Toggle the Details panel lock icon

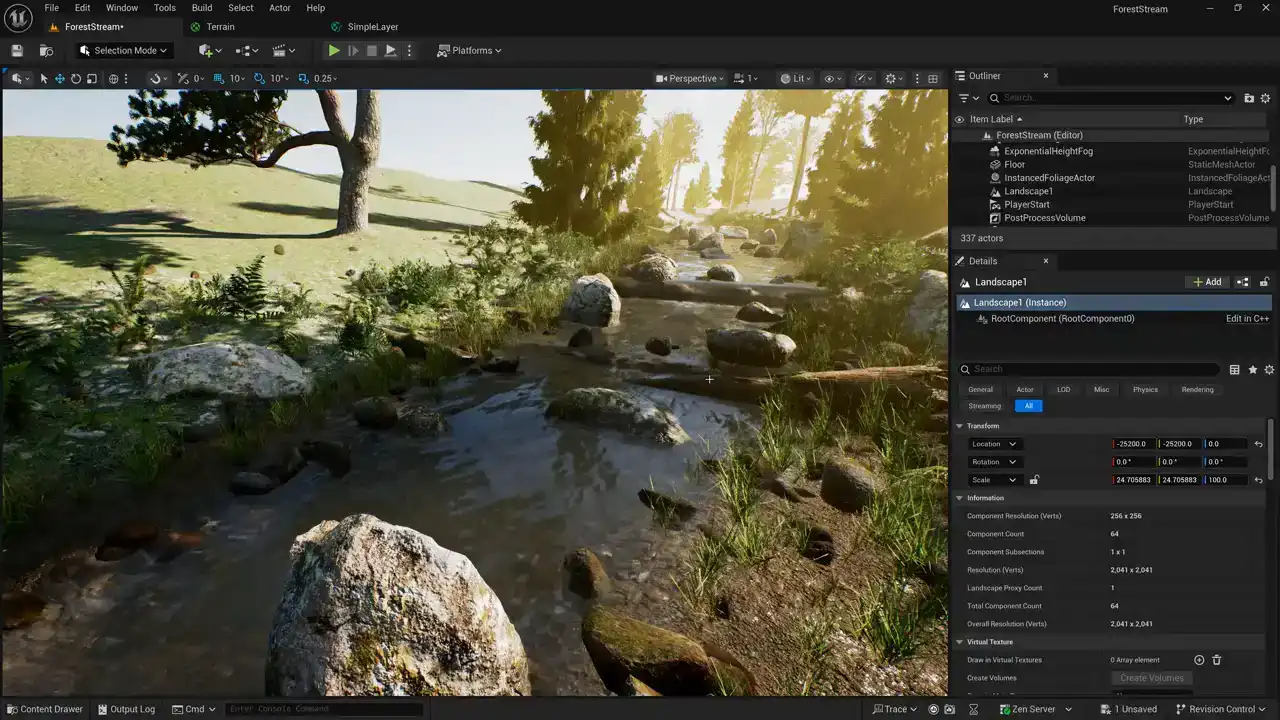click(1264, 282)
